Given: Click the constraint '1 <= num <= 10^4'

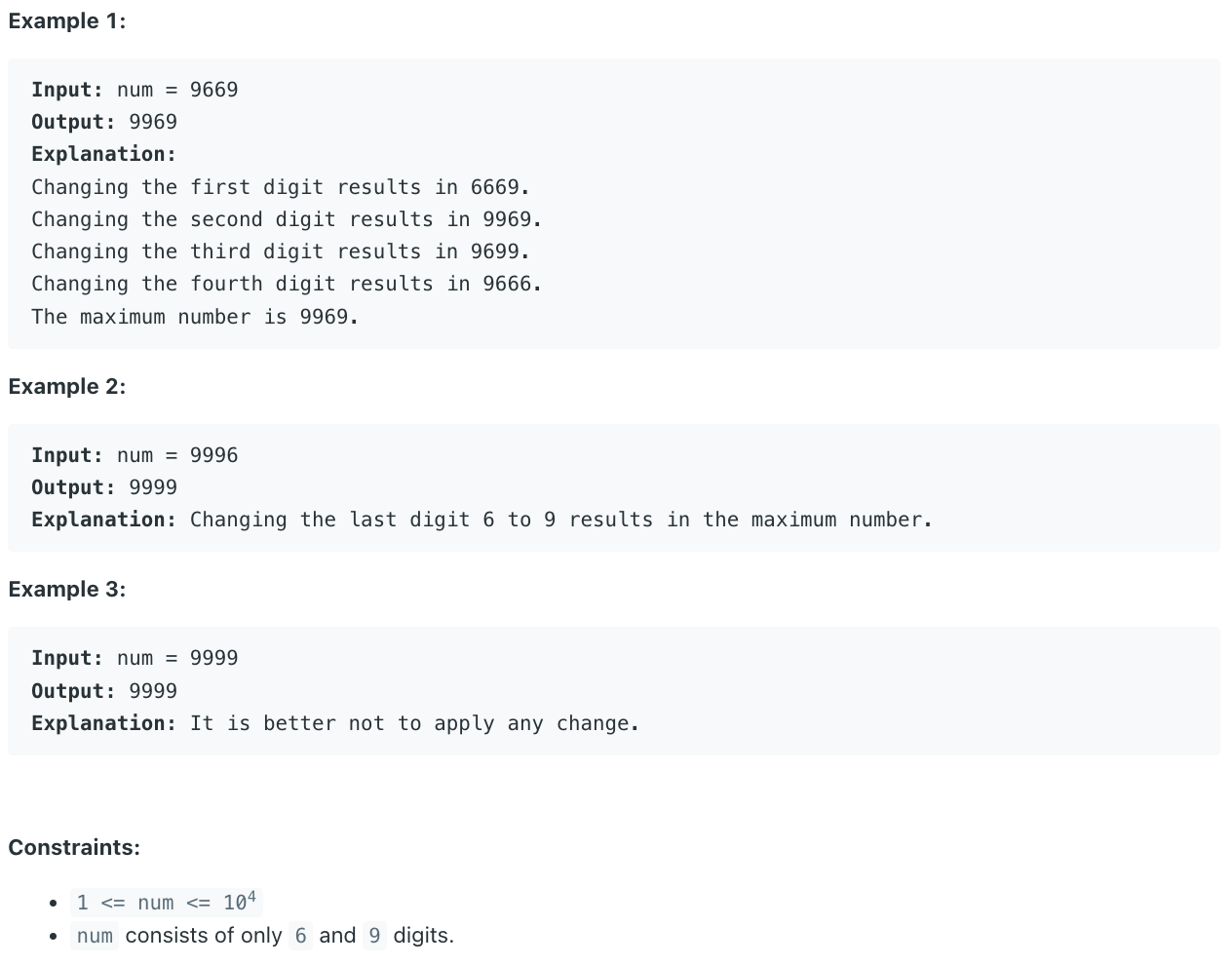Looking at the screenshot, I should pos(167,902).
